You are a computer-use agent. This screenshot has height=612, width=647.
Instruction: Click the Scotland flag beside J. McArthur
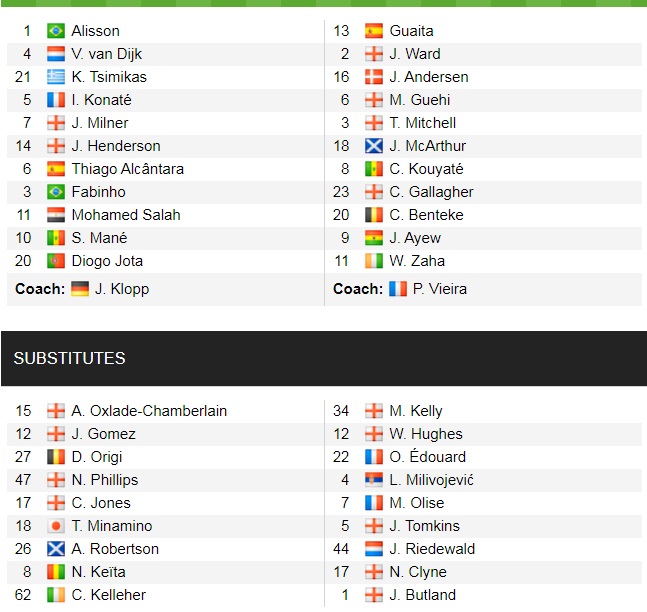374,146
